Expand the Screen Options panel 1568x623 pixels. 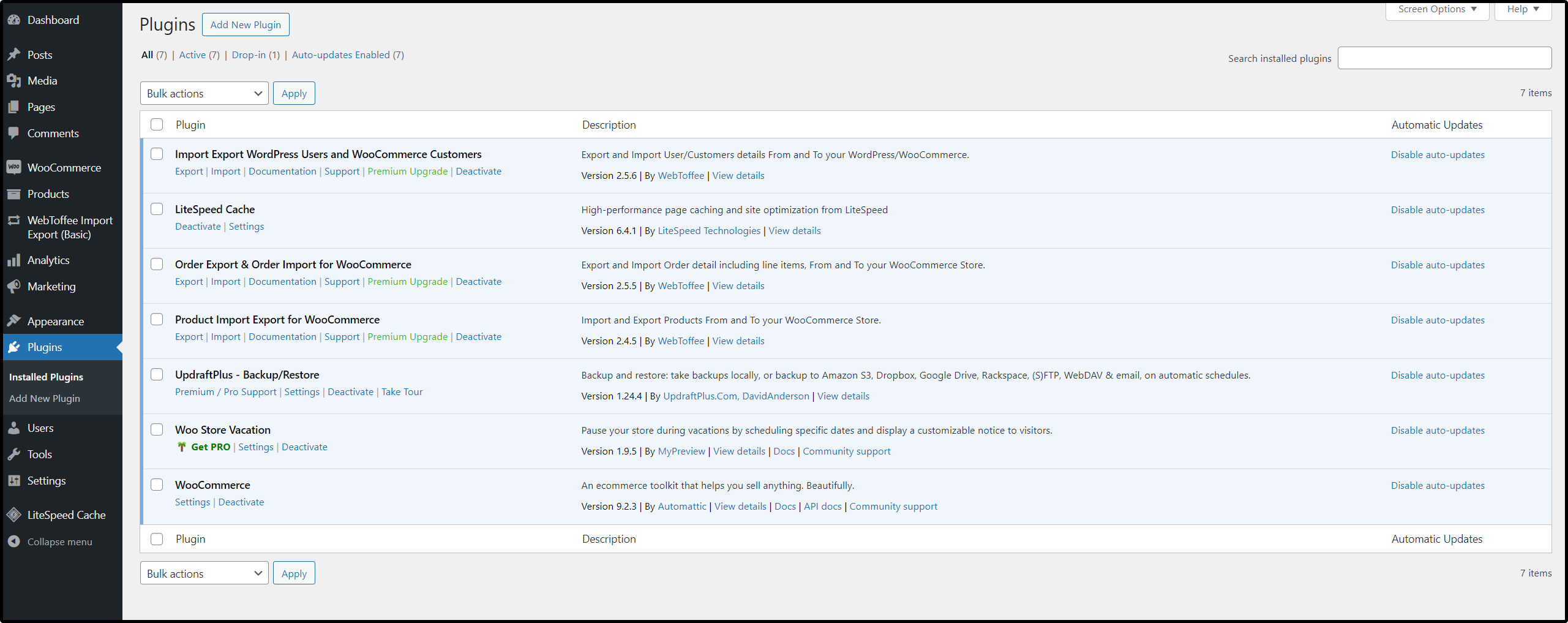[x=1437, y=10]
